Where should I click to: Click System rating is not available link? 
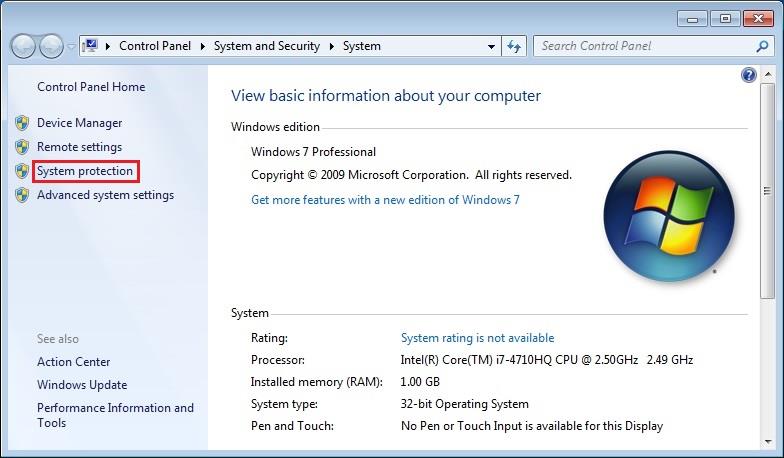[478, 338]
